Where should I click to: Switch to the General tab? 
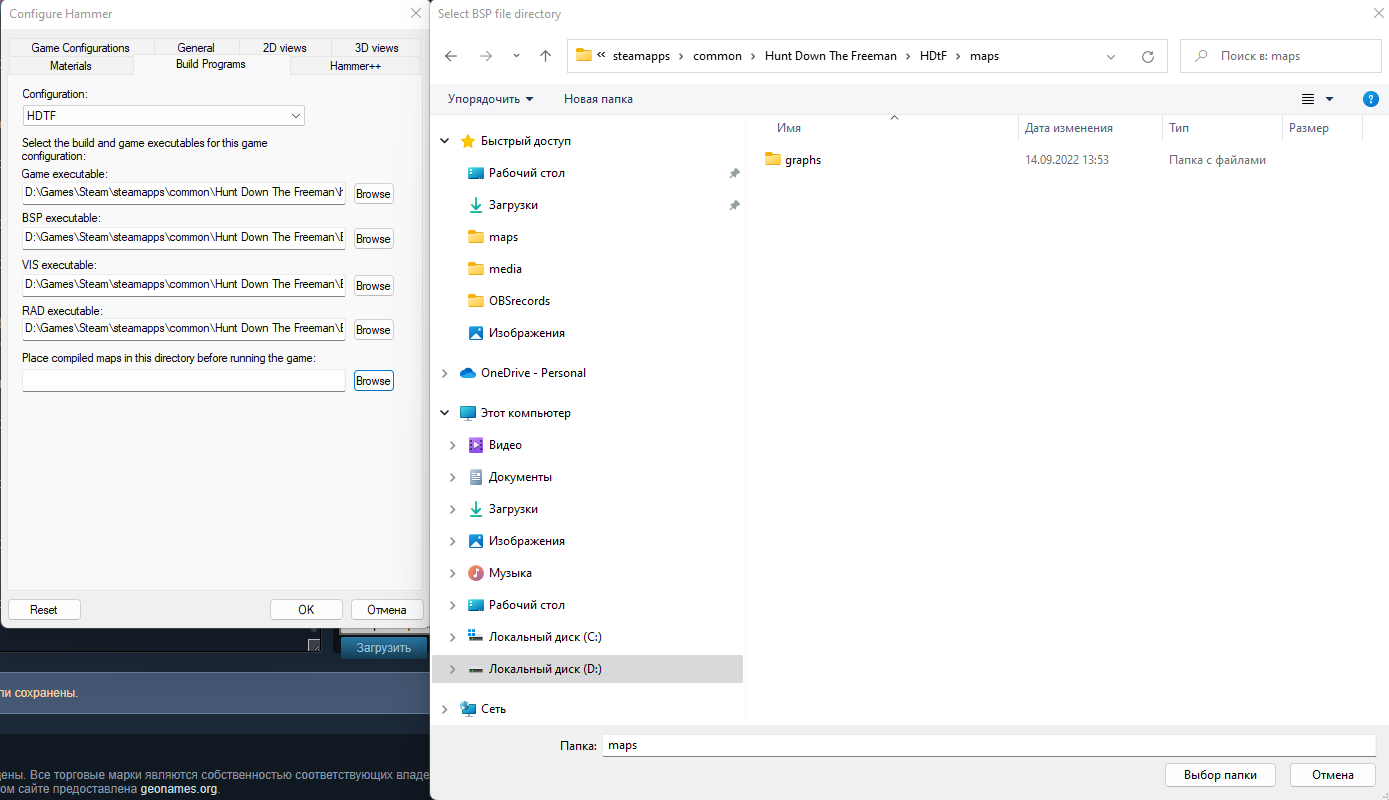point(196,48)
